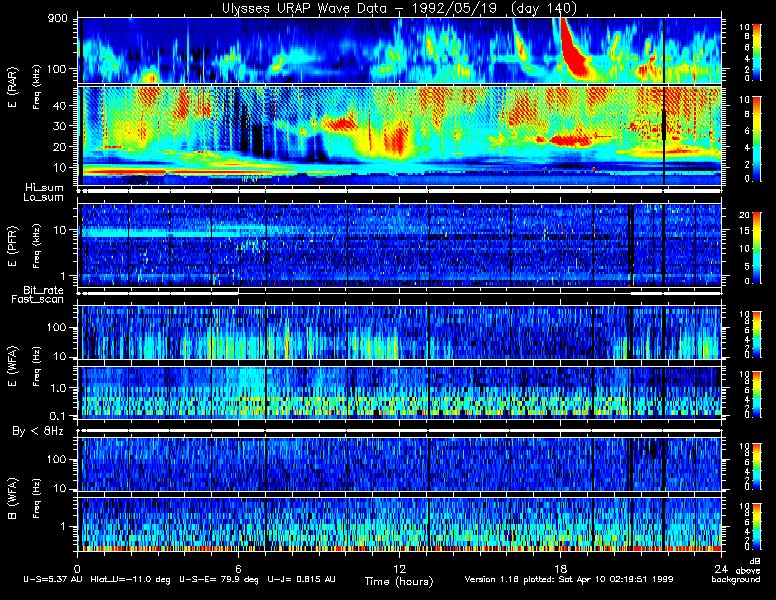Click the '6' hour tick on the time axis
Screen dimensions: 776x600
click(238, 568)
